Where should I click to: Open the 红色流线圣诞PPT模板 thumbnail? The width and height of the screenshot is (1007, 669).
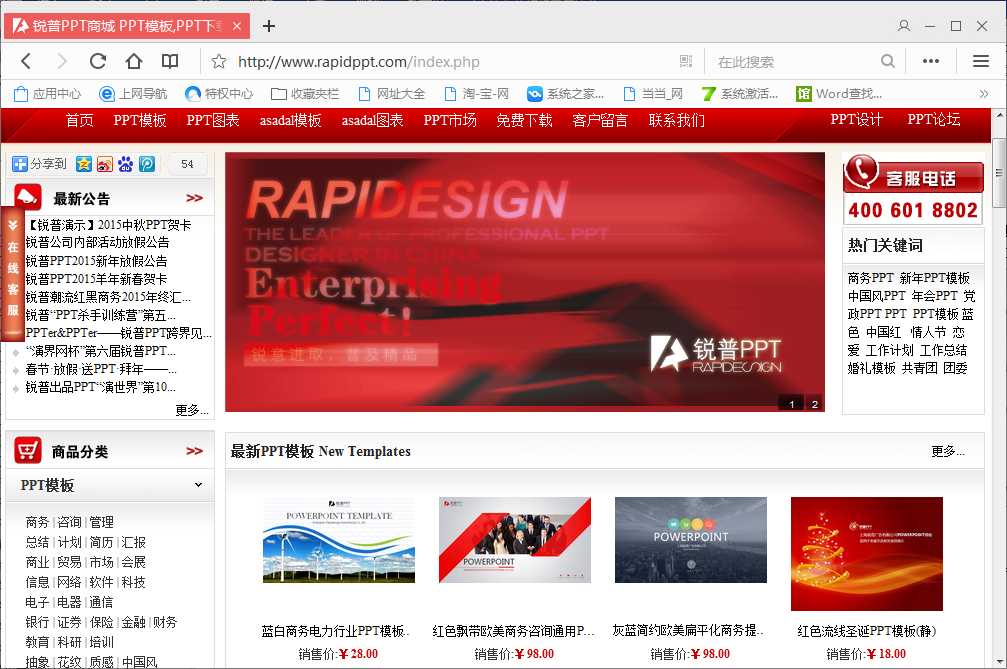coord(867,553)
